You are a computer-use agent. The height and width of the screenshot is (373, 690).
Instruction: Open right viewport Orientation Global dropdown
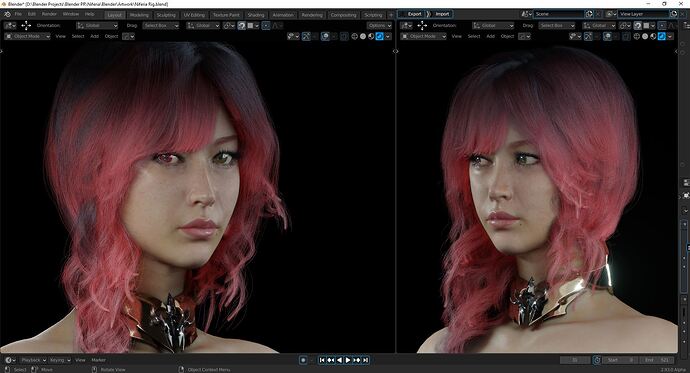click(x=493, y=26)
